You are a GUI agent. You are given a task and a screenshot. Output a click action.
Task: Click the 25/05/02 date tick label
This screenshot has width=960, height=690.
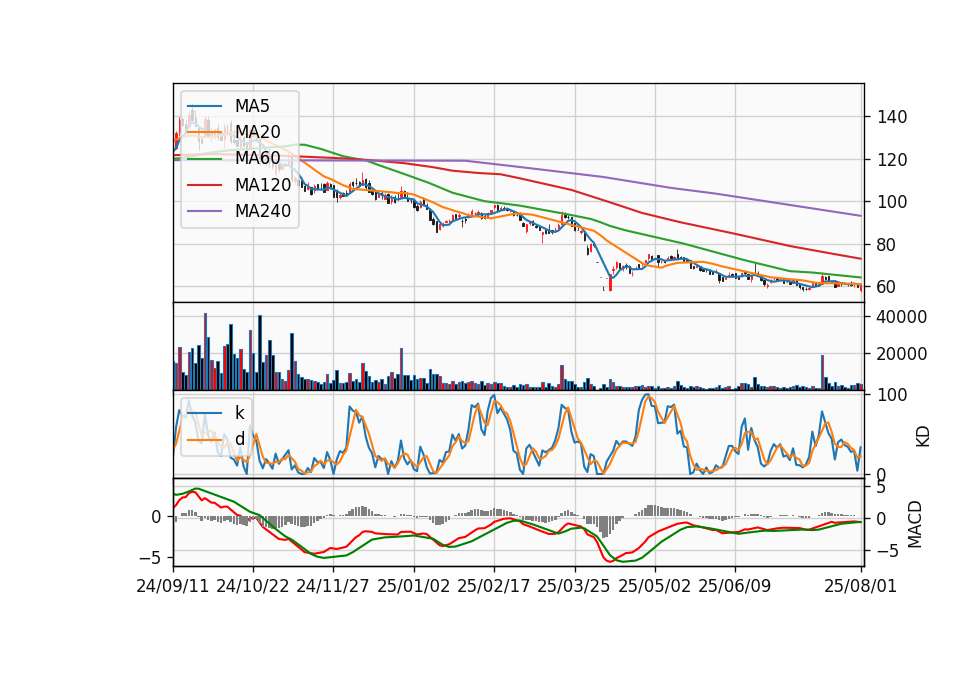coord(654,586)
